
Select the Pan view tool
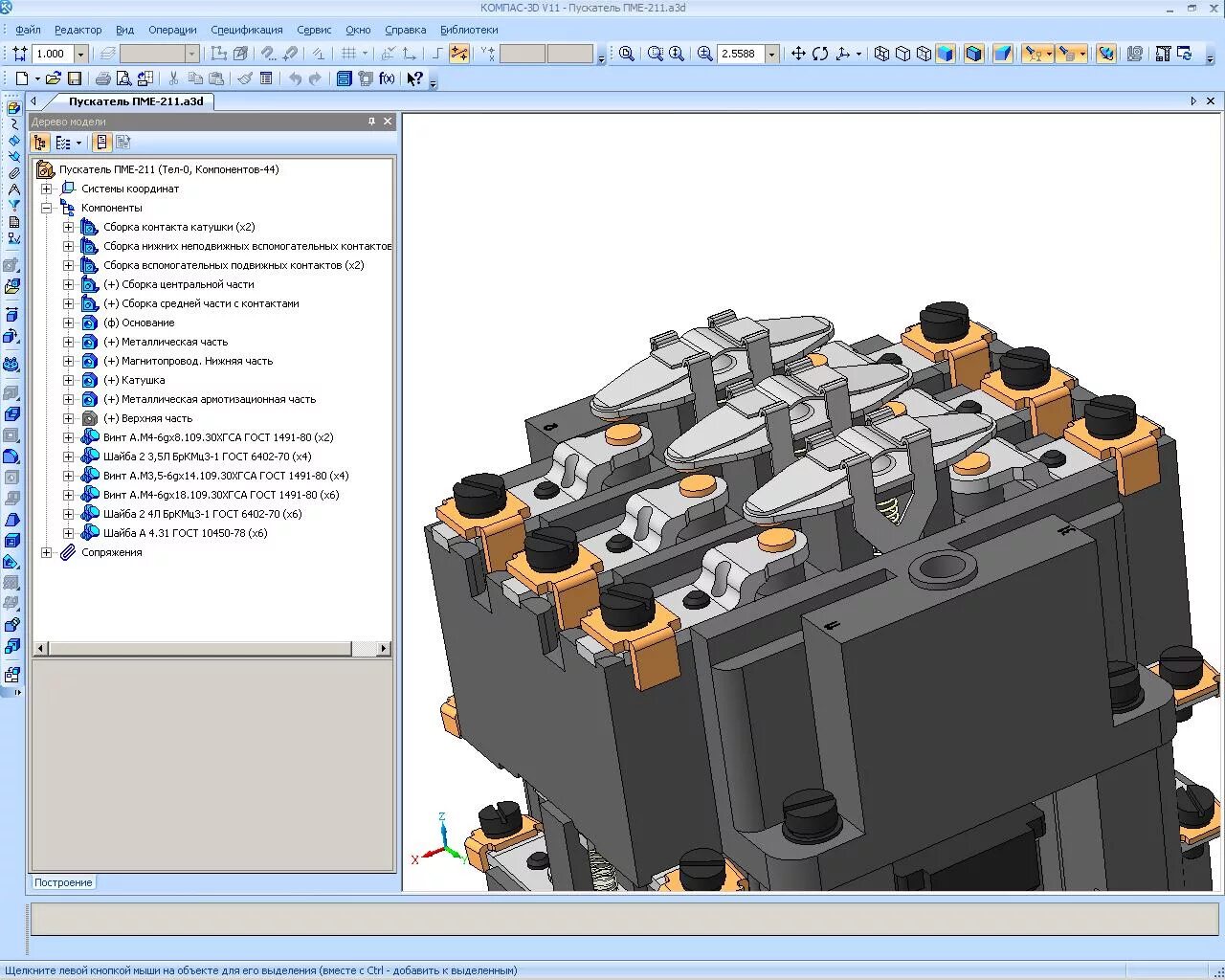pos(798,54)
